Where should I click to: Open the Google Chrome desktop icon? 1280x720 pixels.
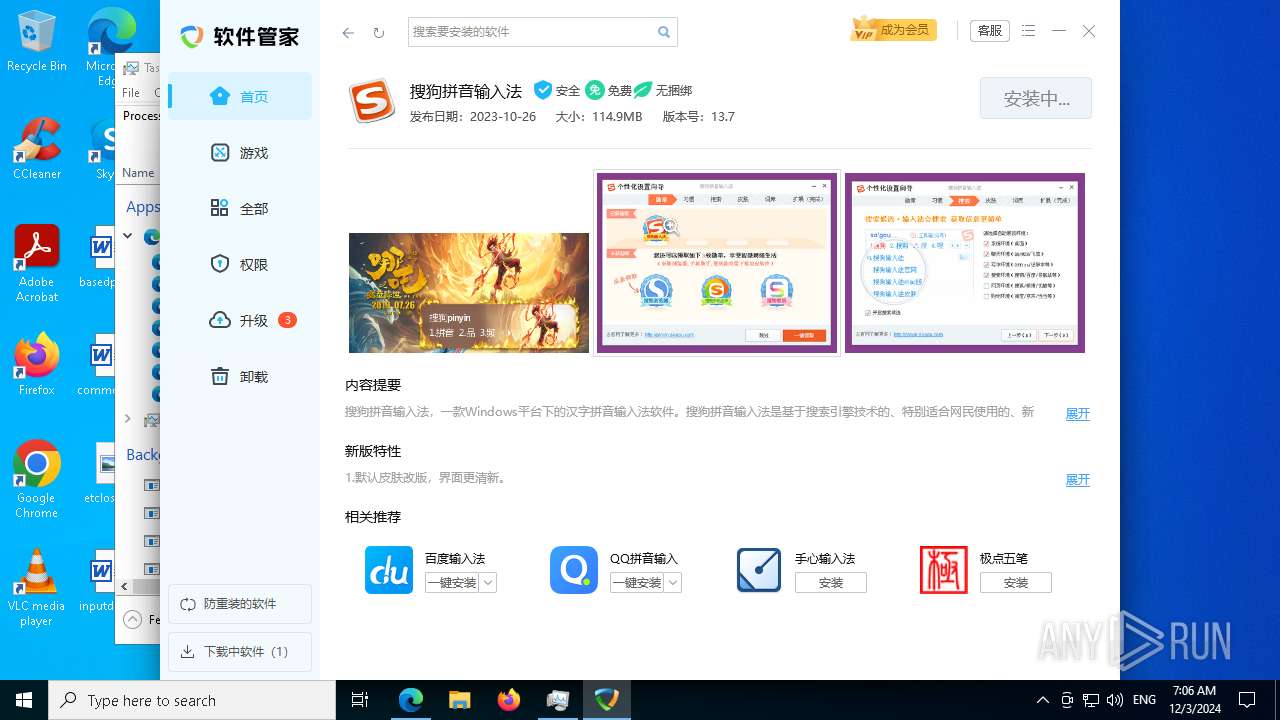tap(36, 480)
